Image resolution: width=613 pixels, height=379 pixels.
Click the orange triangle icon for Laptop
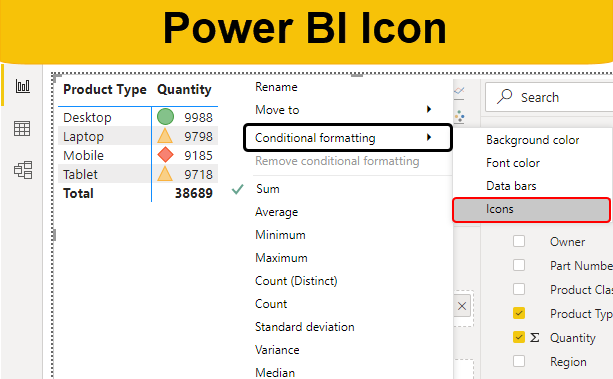(165, 136)
